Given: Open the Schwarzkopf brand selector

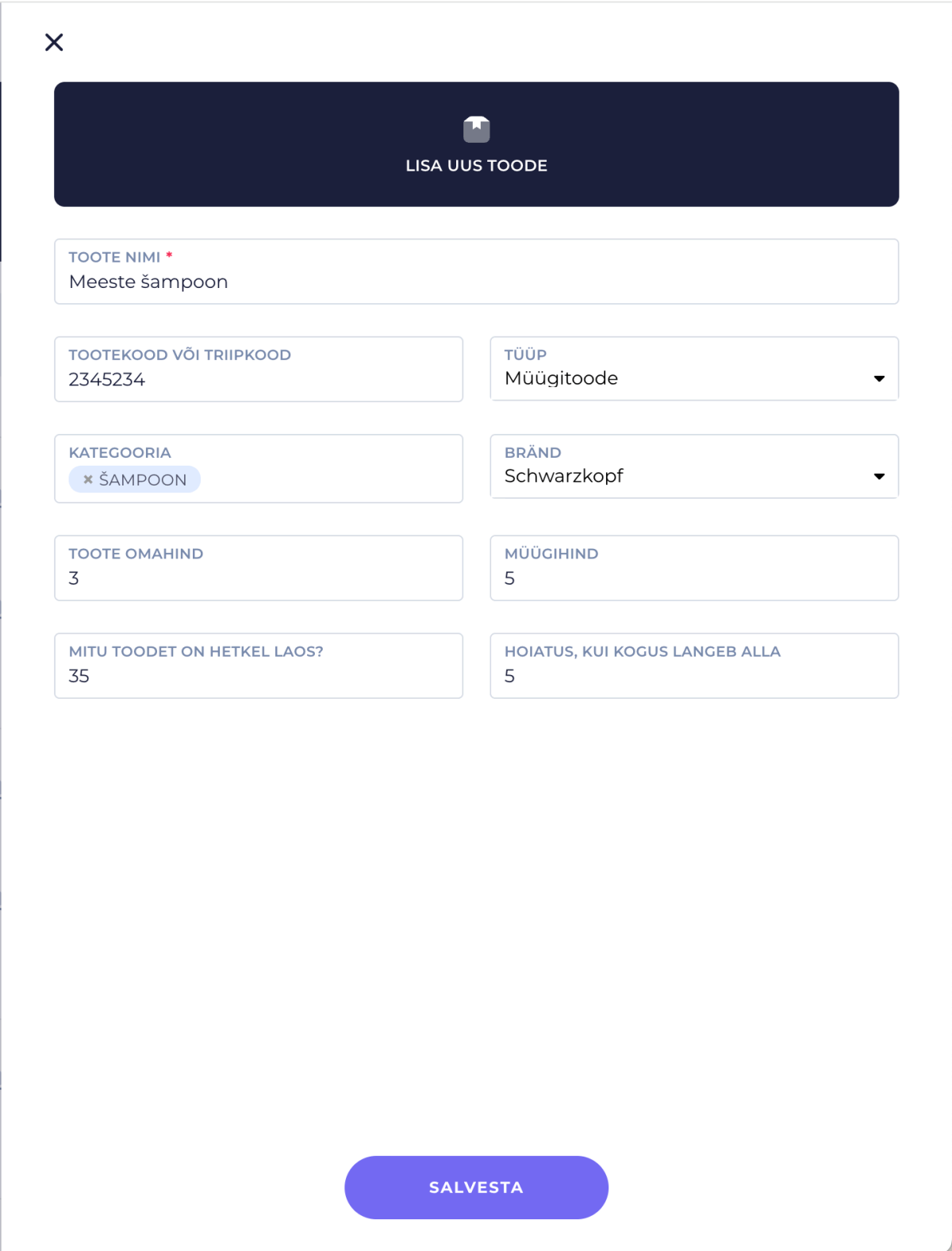Looking at the screenshot, I should tap(694, 466).
